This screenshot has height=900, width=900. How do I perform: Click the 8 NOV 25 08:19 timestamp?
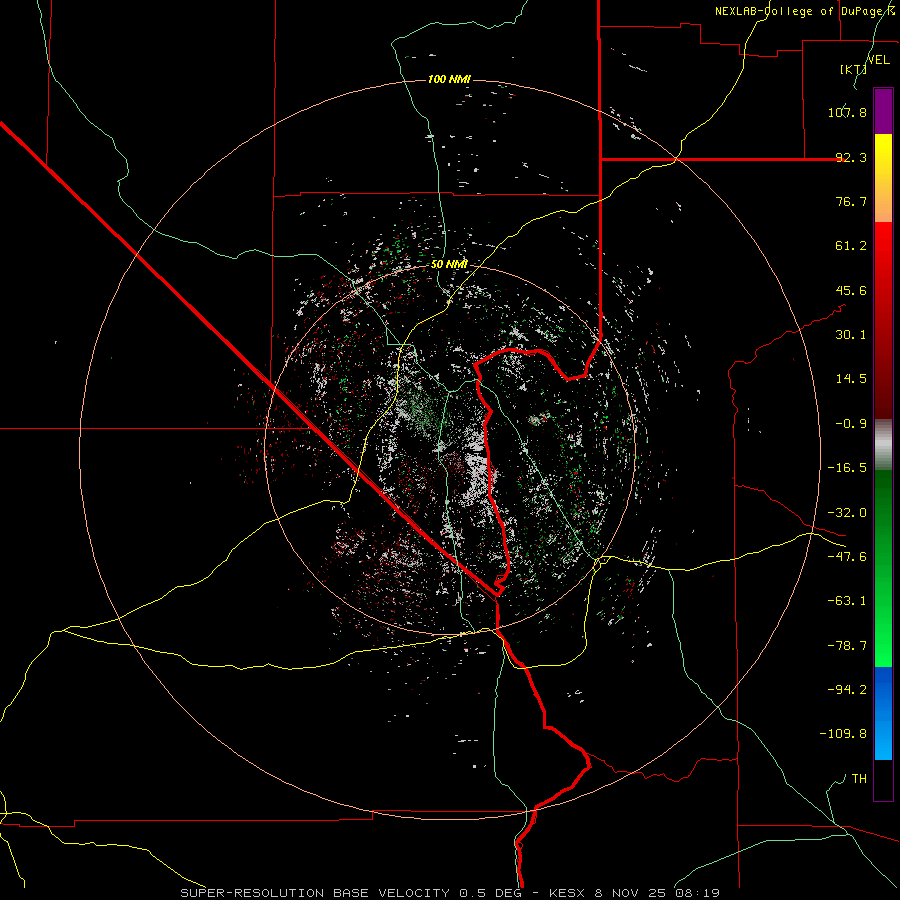657,893
